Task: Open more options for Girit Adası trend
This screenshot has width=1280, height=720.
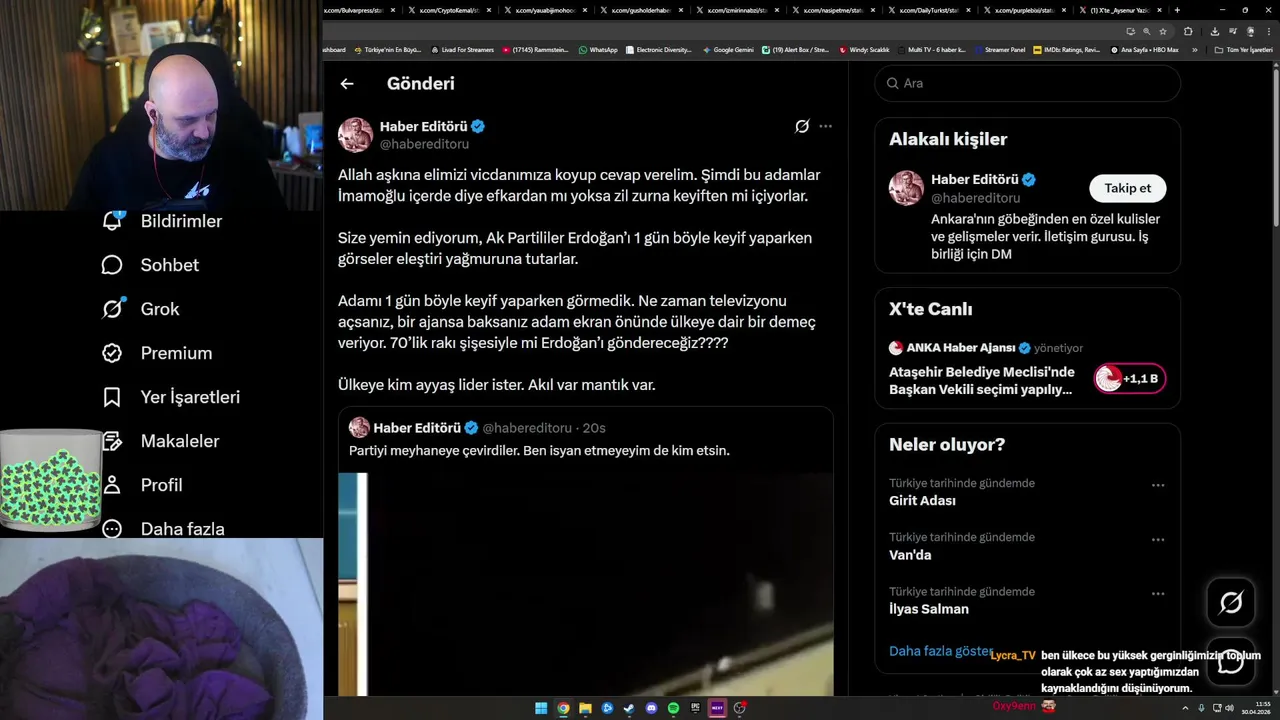Action: pos(1158,485)
